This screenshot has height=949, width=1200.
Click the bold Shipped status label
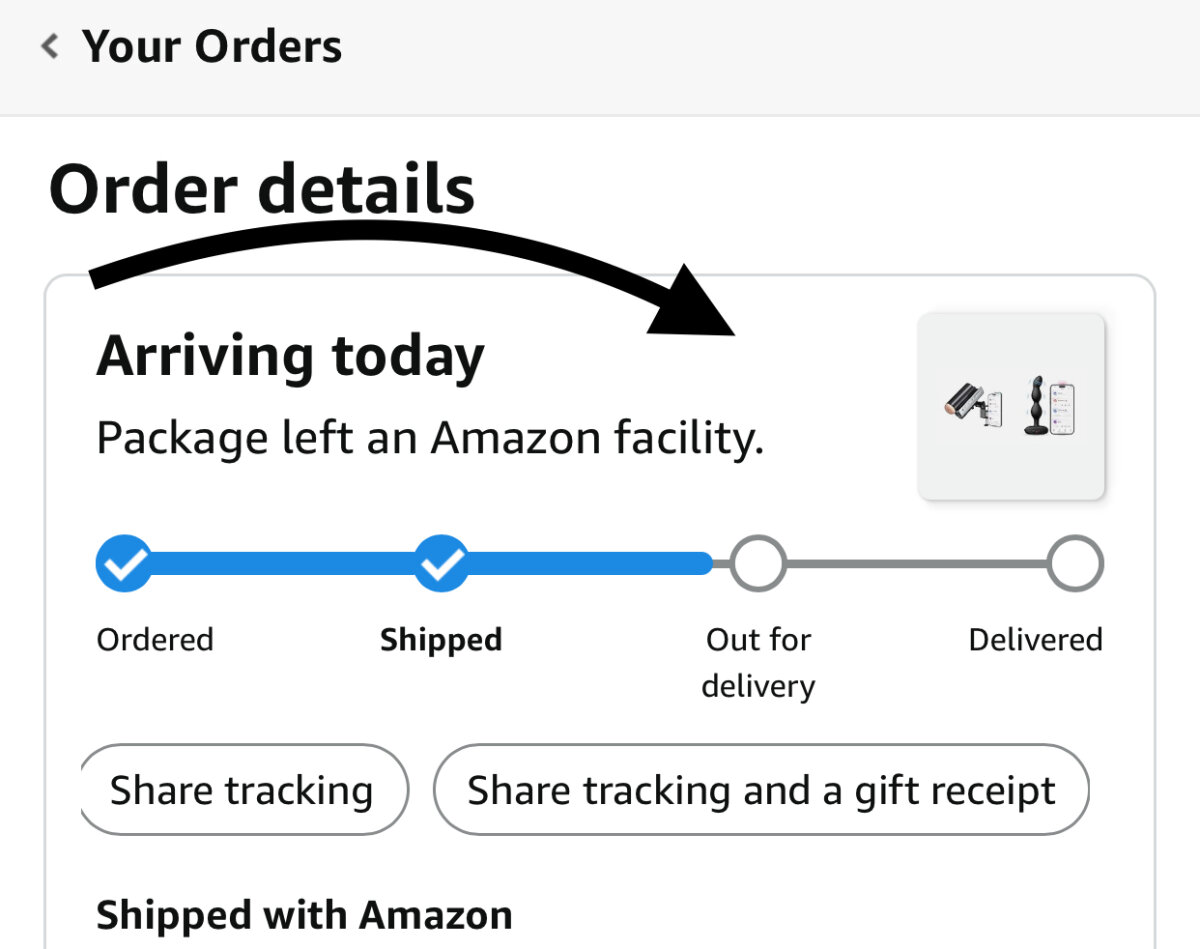[441, 640]
